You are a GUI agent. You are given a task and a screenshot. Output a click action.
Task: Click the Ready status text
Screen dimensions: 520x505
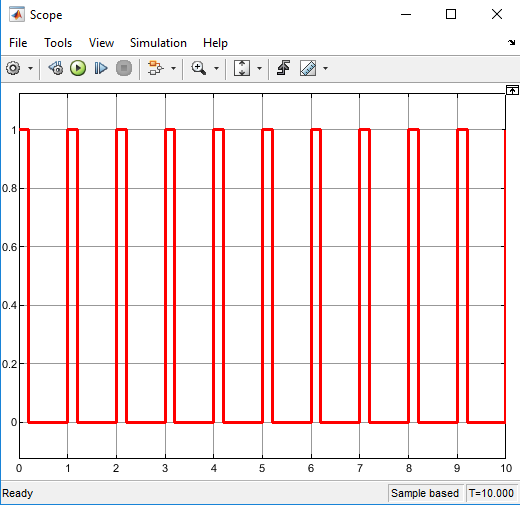click(17, 493)
